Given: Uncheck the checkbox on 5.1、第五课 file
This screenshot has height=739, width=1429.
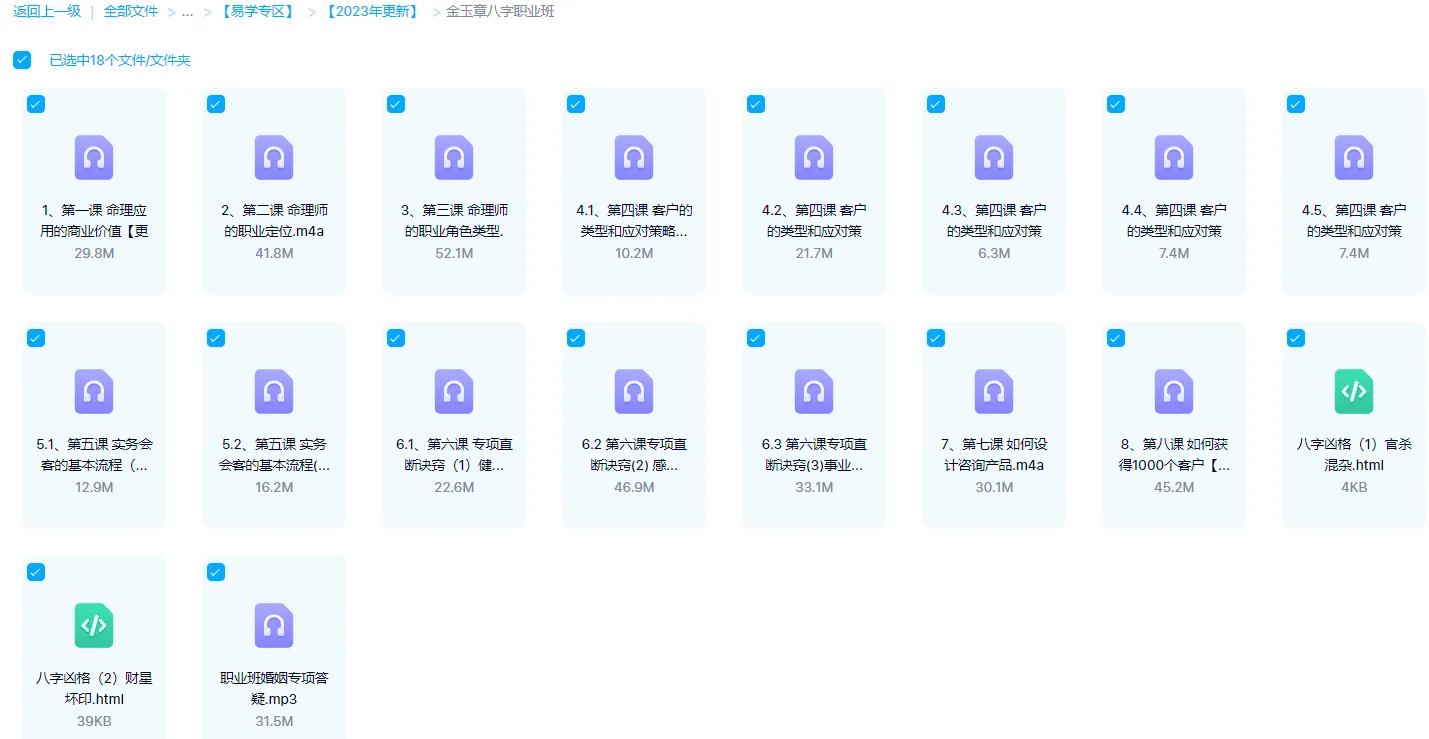Looking at the screenshot, I should [x=36, y=338].
